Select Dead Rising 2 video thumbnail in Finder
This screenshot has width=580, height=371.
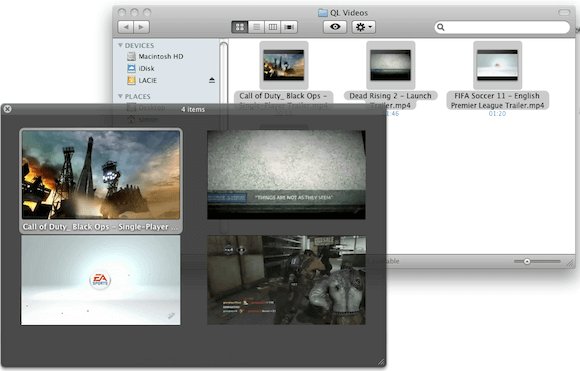point(391,65)
